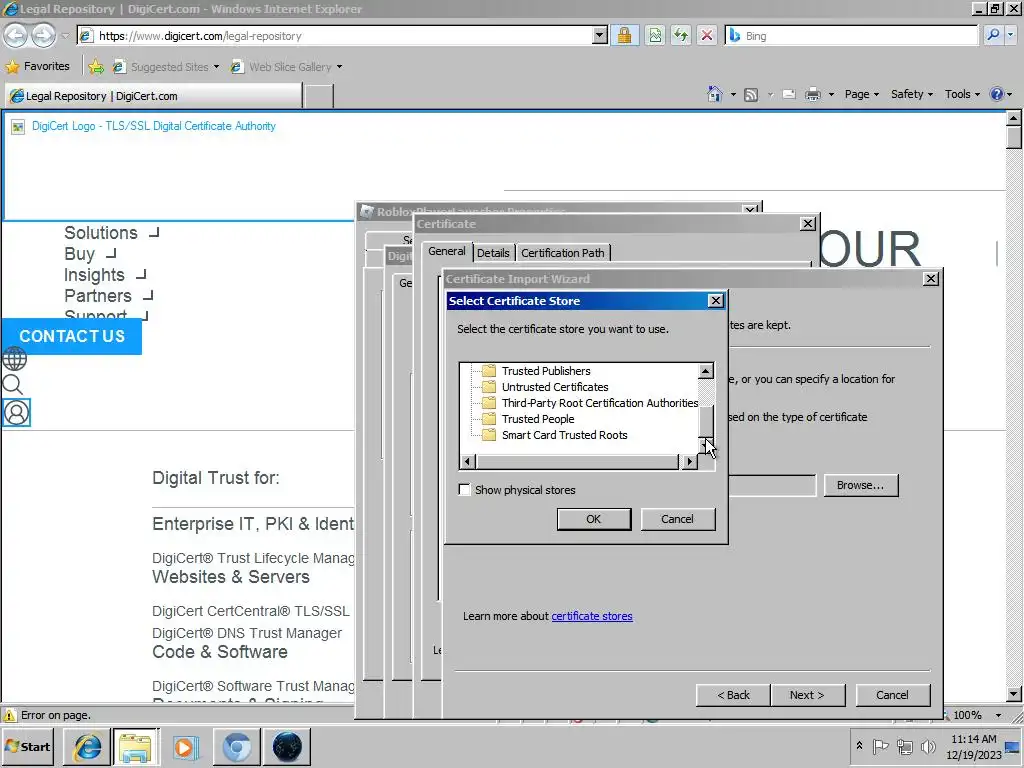Click the globe language icon
The width and height of the screenshot is (1024, 768).
(x=14, y=359)
